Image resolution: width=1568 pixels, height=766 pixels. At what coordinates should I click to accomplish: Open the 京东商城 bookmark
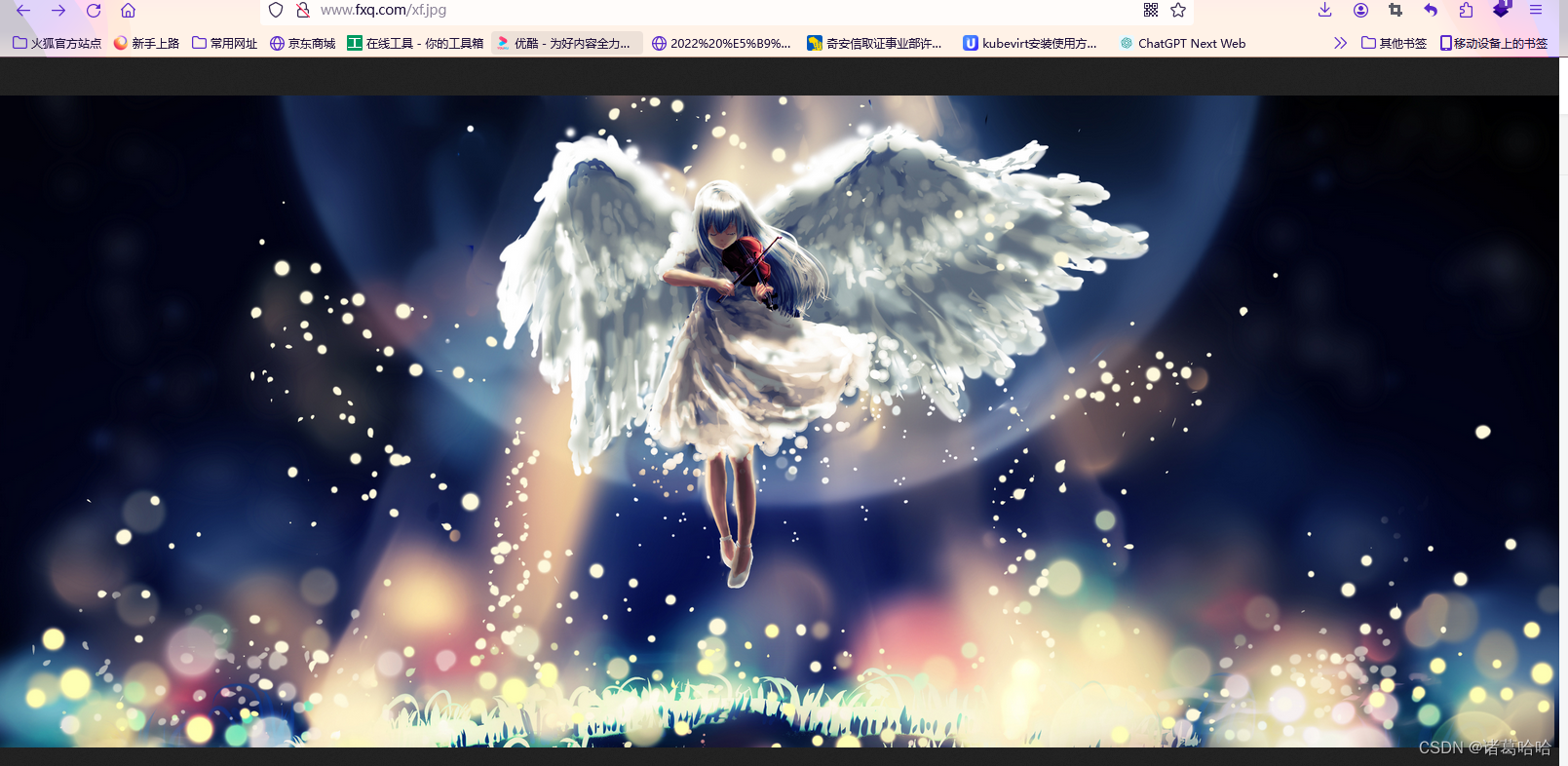click(302, 43)
